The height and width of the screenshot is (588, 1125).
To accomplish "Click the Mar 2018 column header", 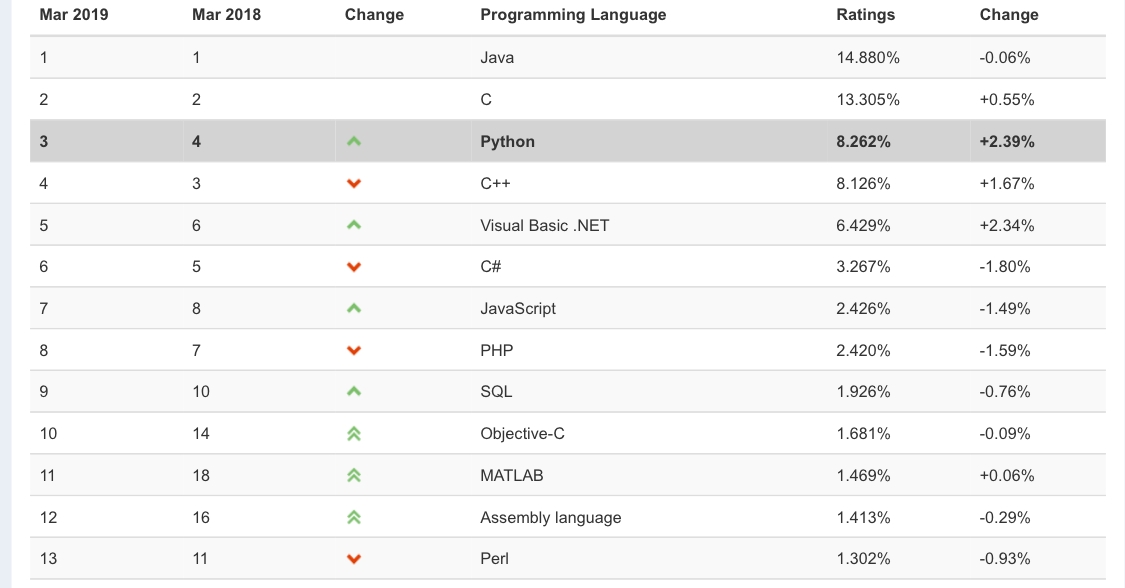I will (x=226, y=15).
